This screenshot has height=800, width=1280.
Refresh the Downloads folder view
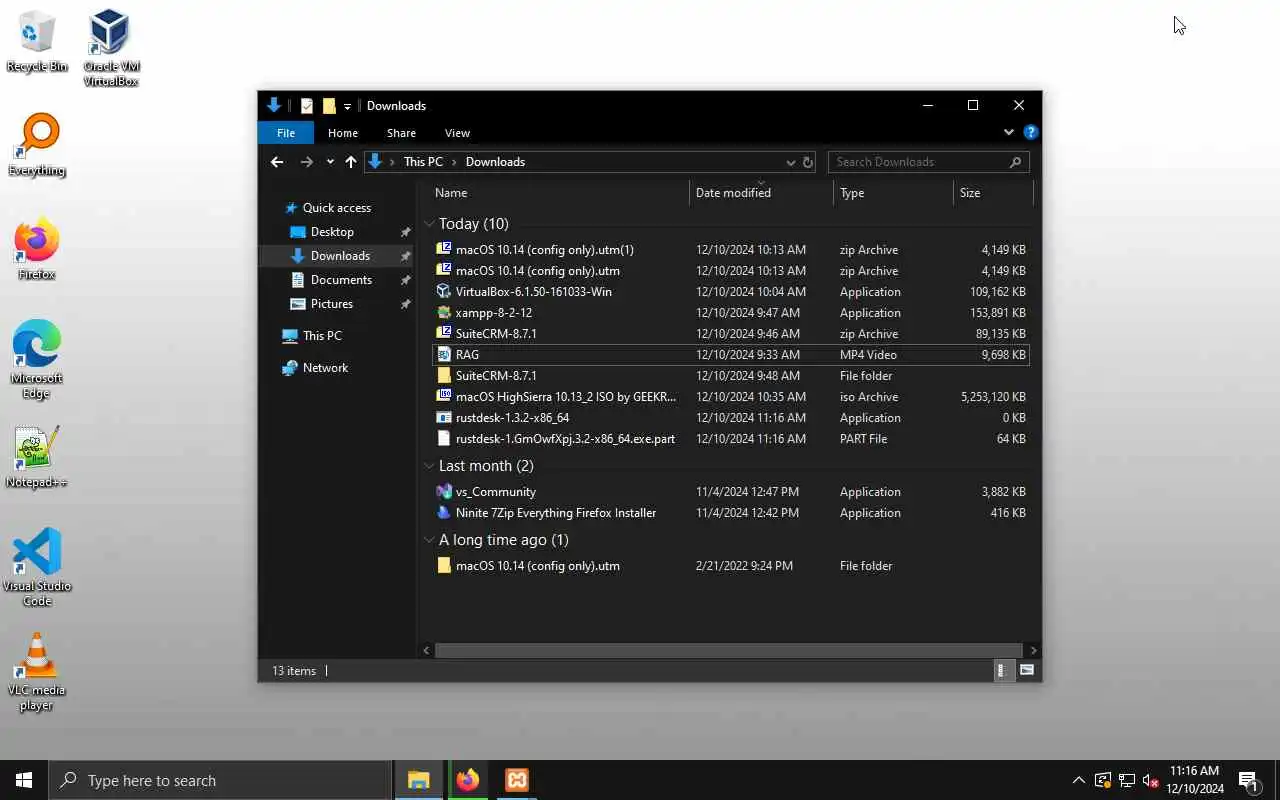click(x=808, y=162)
